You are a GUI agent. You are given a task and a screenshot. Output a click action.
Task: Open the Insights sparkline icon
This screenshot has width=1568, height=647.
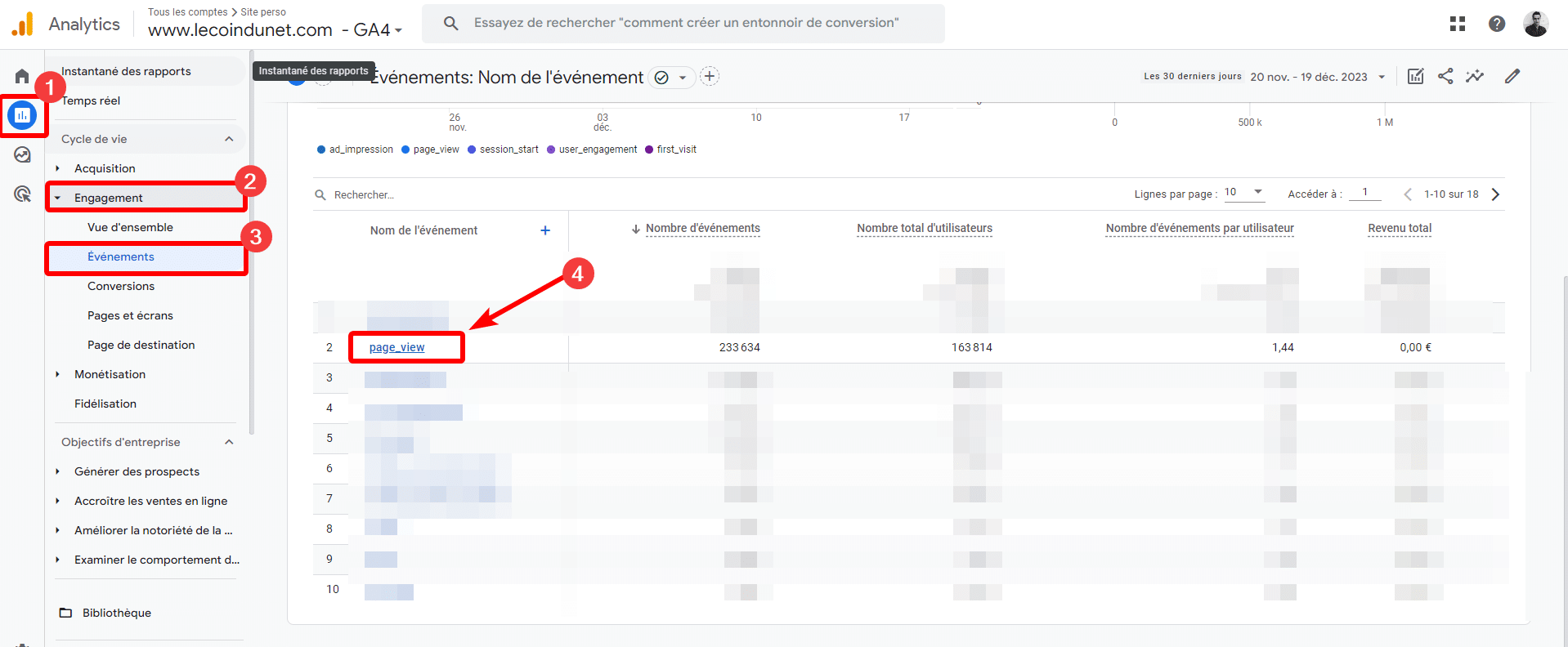click(x=1475, y=76)
